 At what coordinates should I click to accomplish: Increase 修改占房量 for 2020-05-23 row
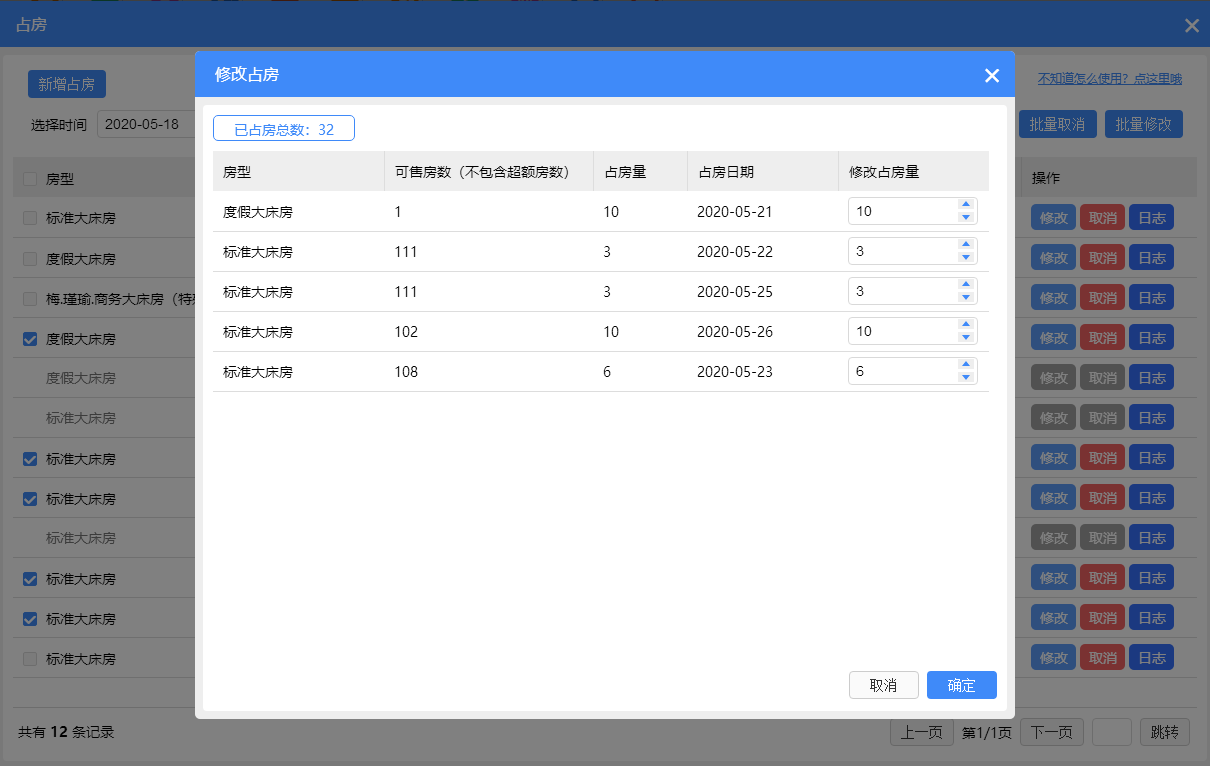(x=965, y=365)
